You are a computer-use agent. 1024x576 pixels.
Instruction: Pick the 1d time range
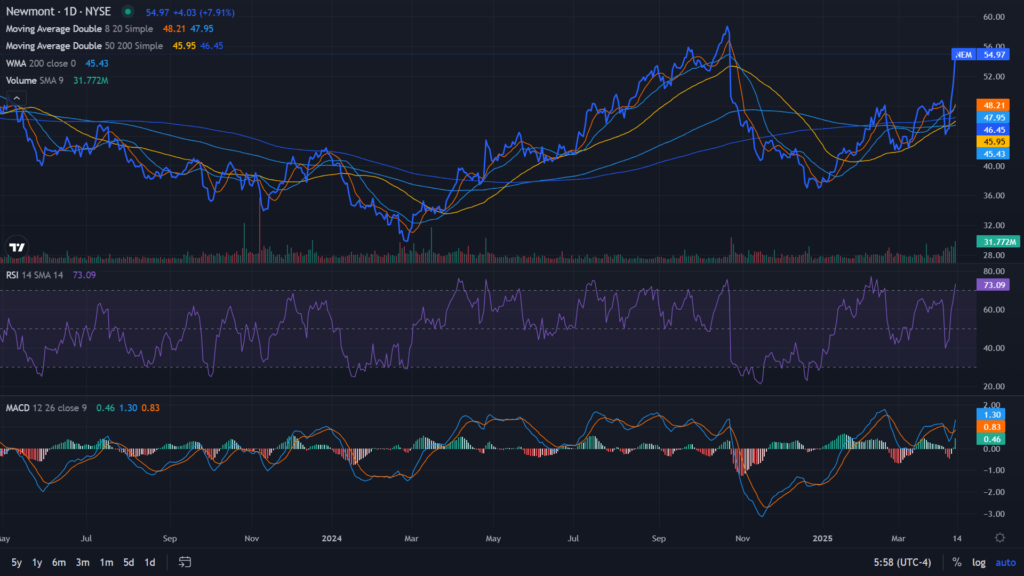tap(150, 562)
